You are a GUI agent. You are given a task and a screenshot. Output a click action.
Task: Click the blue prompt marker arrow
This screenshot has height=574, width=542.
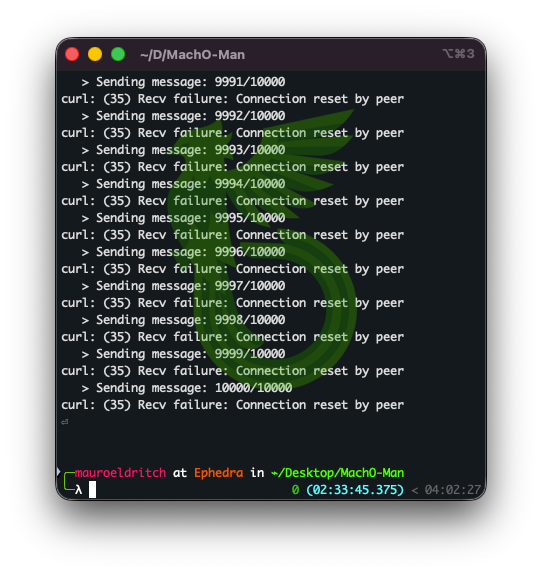pos(59,472)
